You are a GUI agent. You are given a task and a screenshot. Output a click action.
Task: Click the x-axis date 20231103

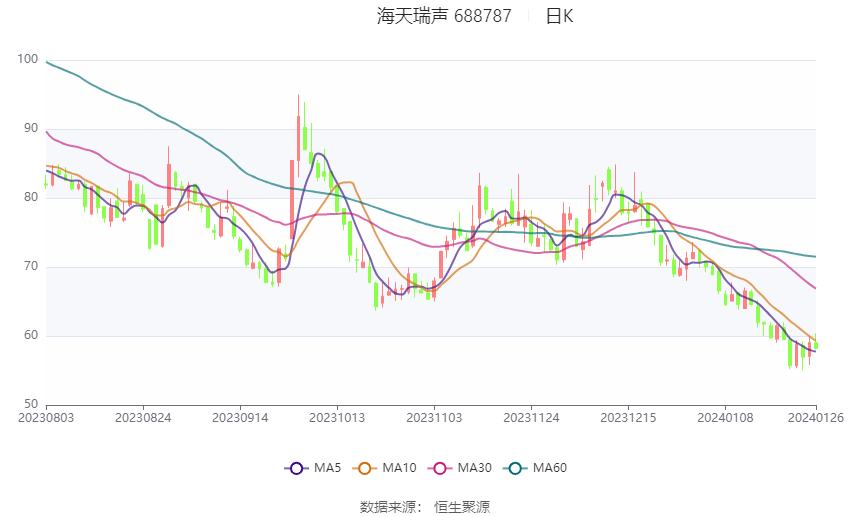coord(434,418)
